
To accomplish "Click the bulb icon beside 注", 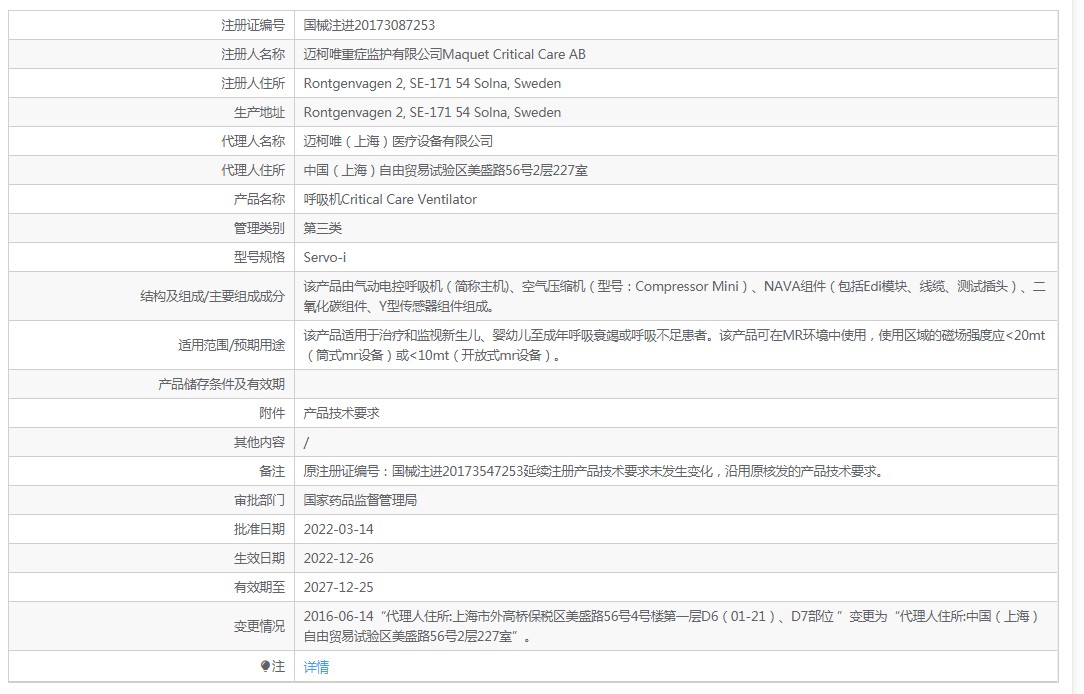I will (x=265, y=666).
